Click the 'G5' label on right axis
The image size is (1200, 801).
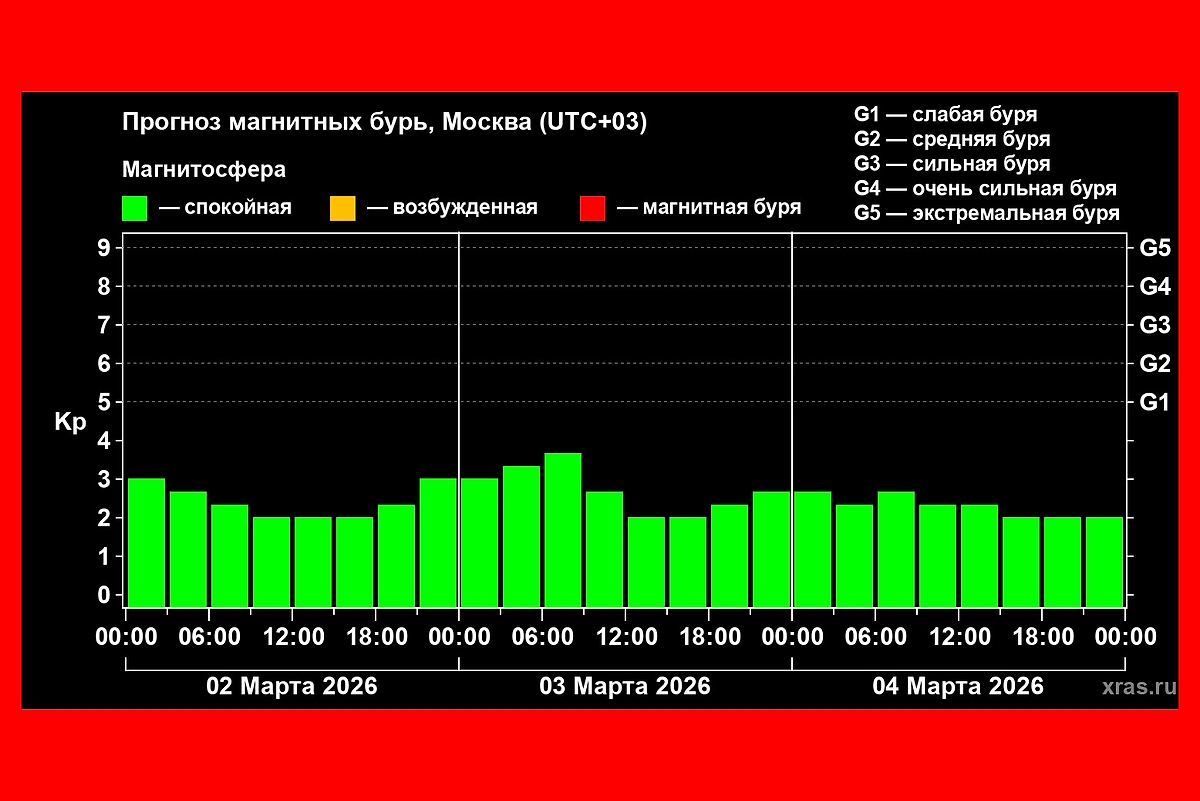(x=1154, y=248)
